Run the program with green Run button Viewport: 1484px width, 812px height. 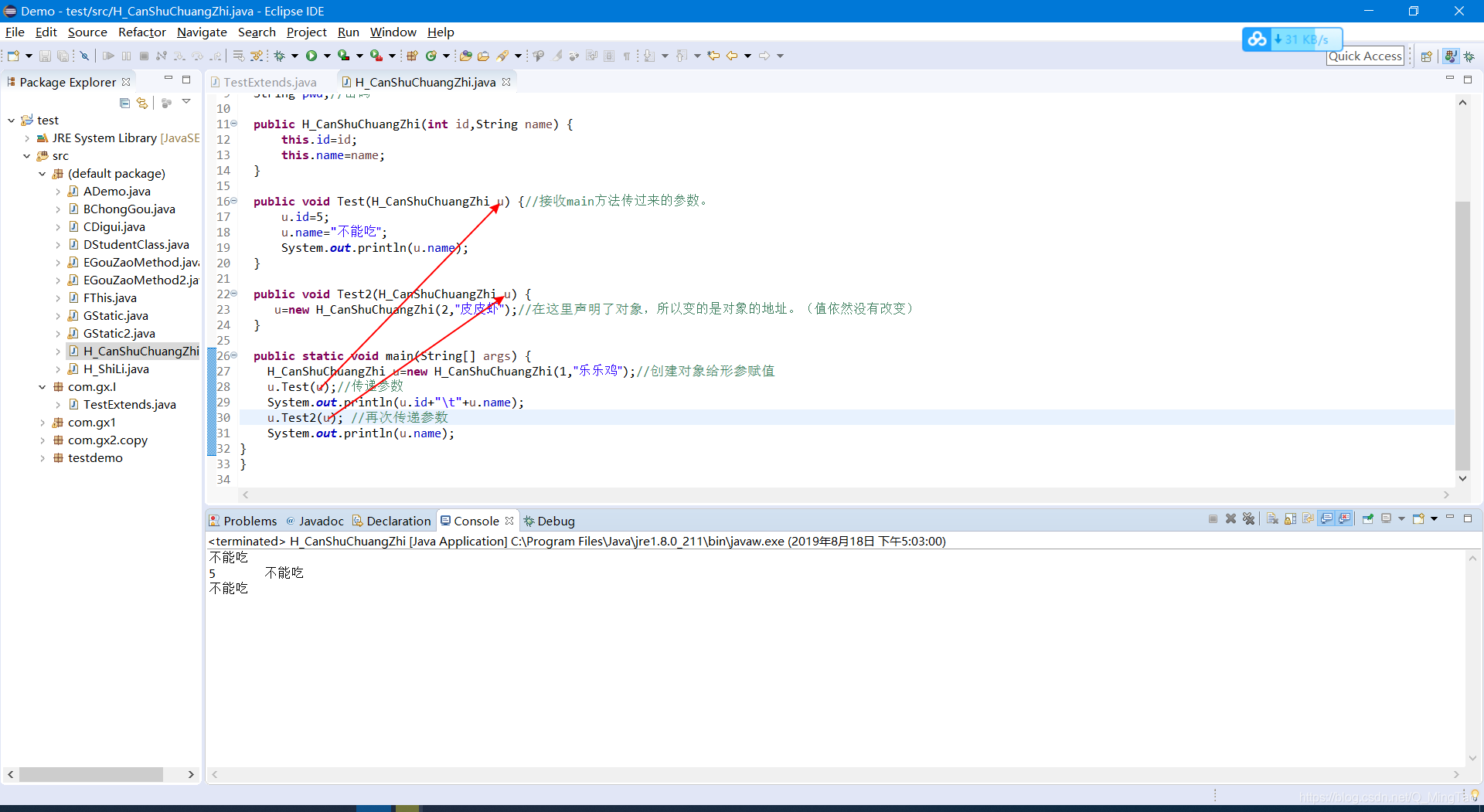(x=311, y=56)
